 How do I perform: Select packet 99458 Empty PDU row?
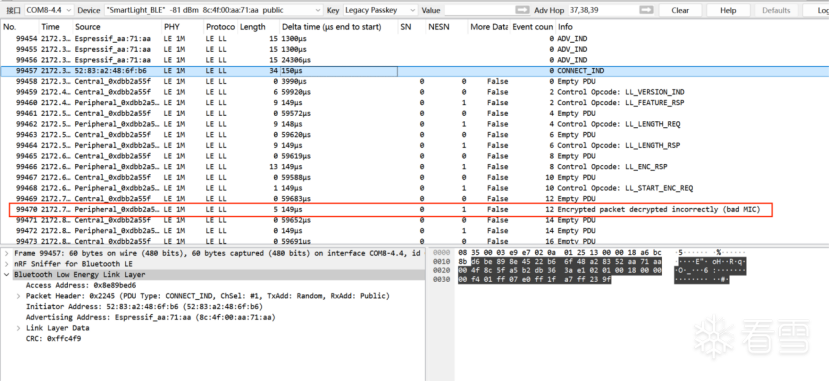[414, 81]
